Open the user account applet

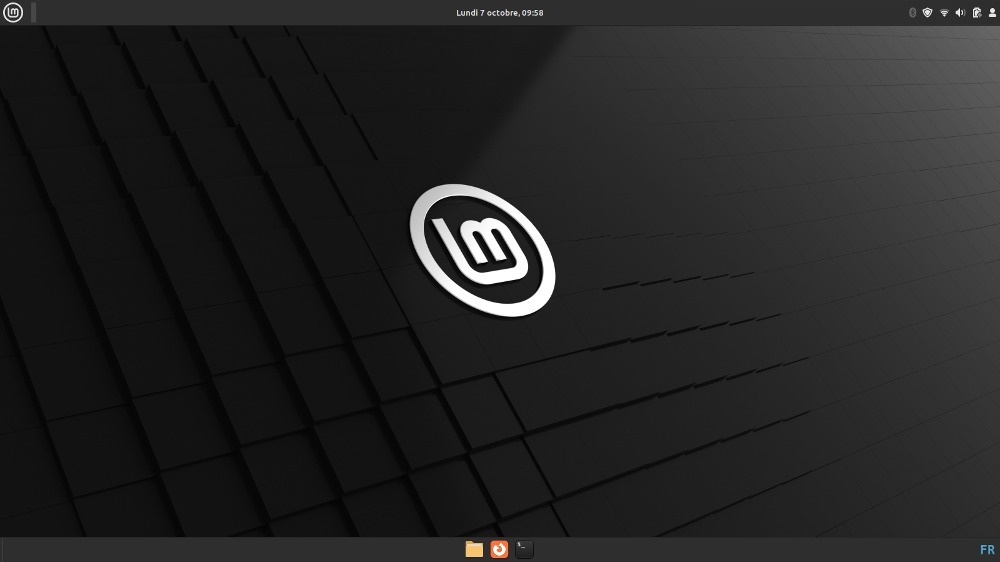click(992, 13)
